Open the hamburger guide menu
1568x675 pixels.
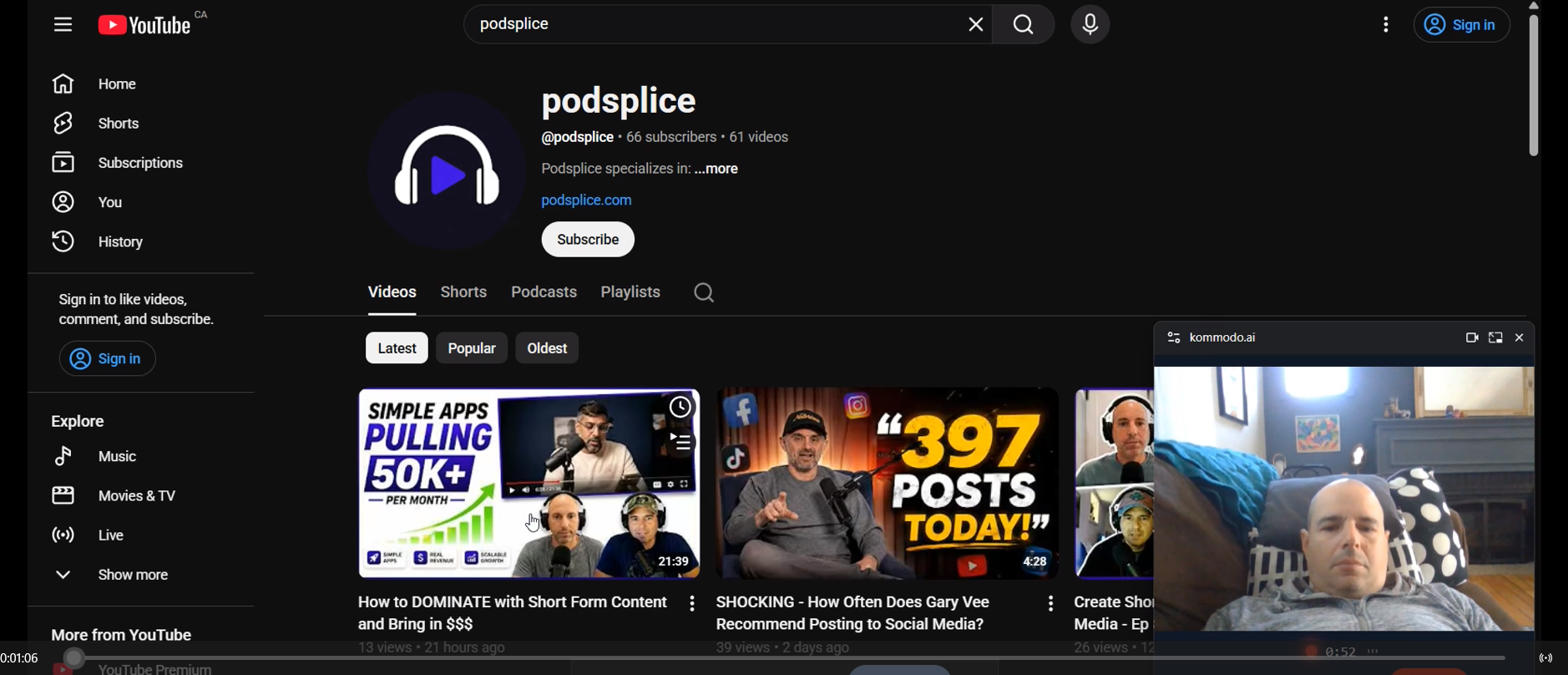[x=63, y=24]
